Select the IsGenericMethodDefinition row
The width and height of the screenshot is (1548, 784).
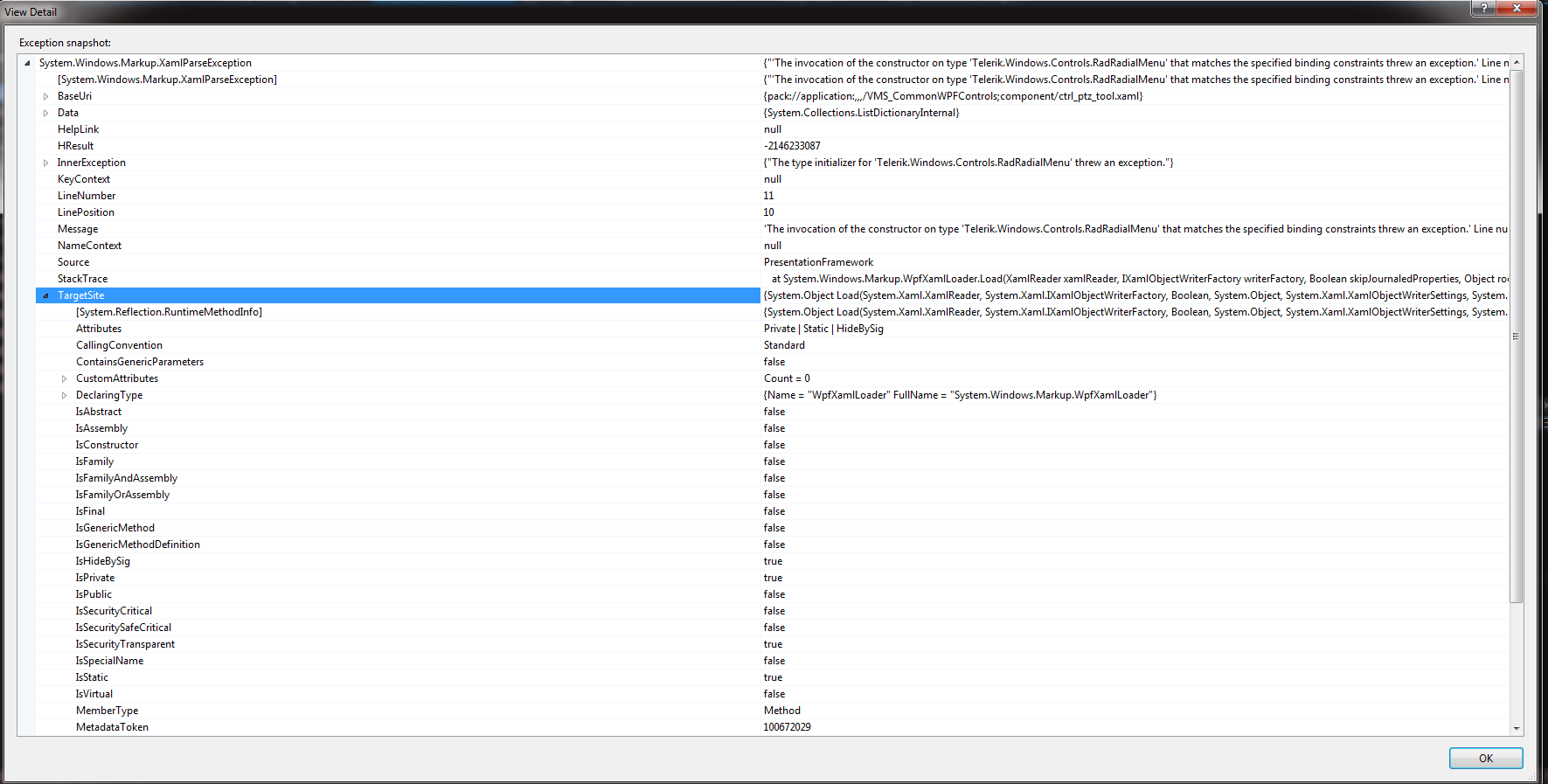click(773, 545)
